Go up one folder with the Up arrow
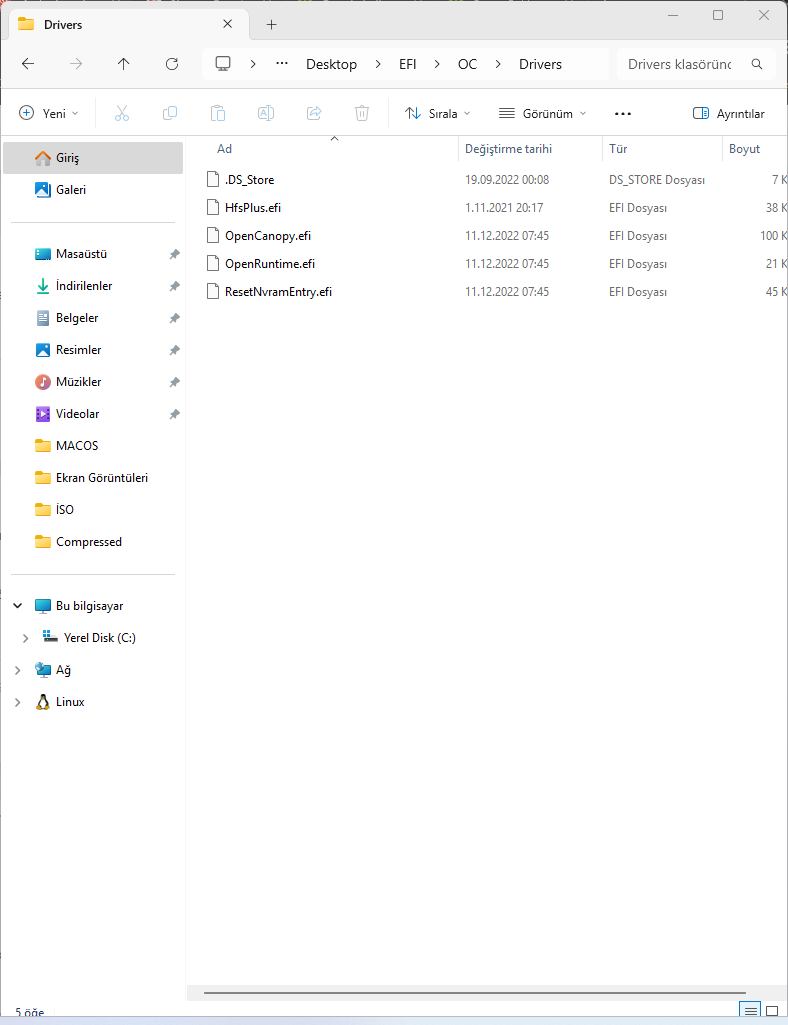 [x=124, y=64]
